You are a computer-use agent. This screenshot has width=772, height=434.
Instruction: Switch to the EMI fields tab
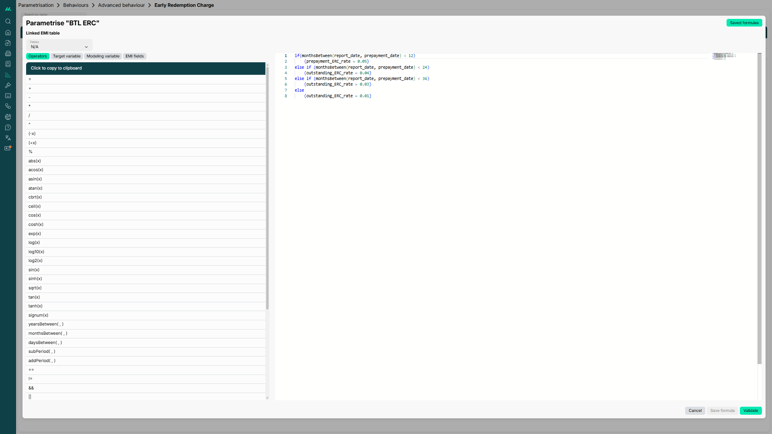134,56
